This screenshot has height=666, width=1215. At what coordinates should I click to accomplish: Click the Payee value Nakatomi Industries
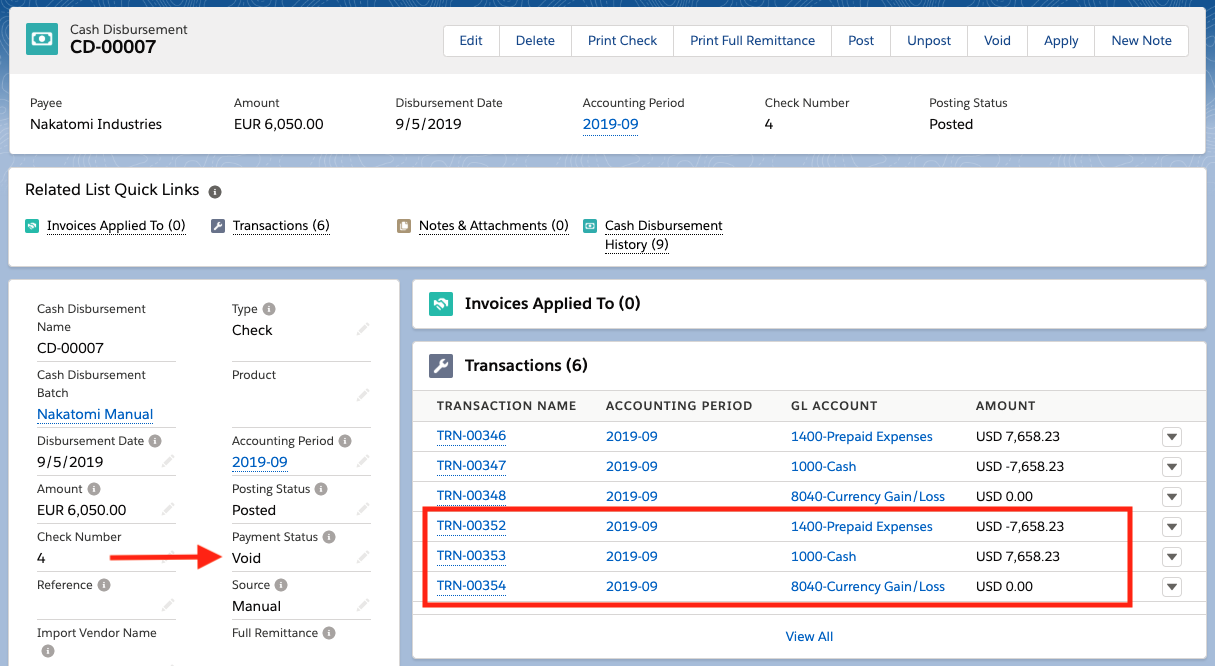tap(96, 125)
